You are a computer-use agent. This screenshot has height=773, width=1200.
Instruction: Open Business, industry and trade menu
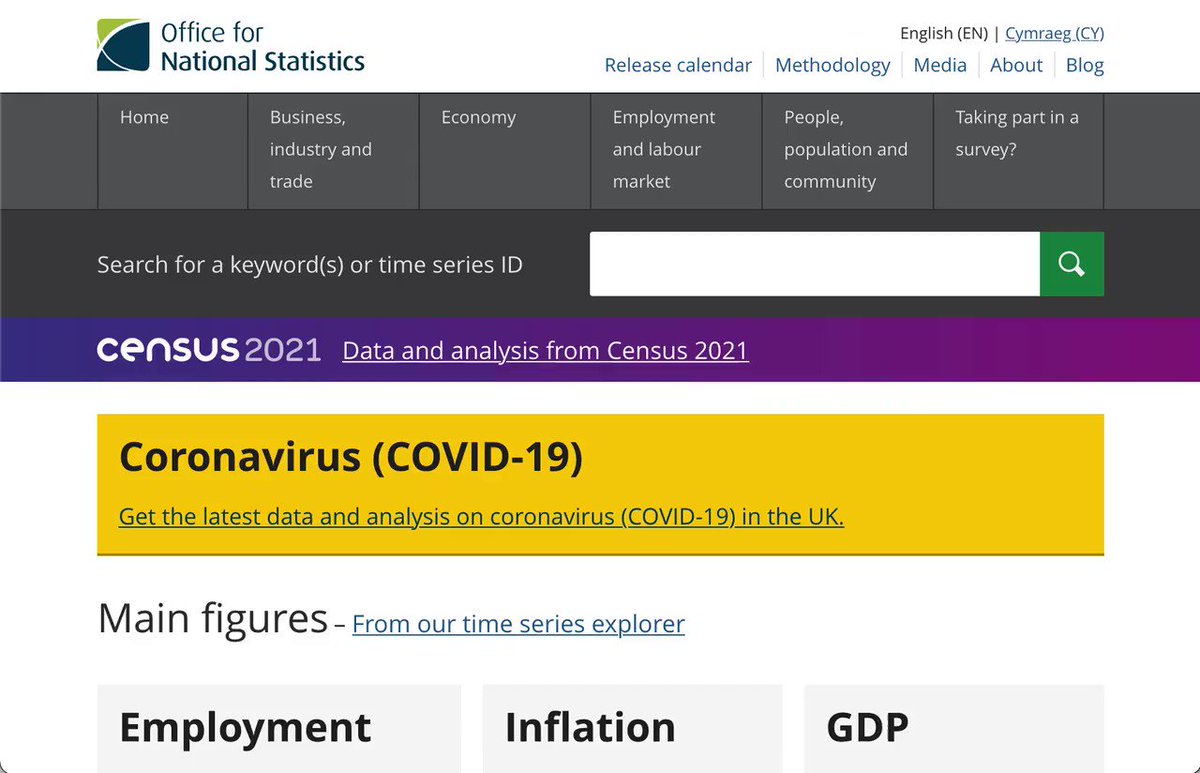click(333, 151)
